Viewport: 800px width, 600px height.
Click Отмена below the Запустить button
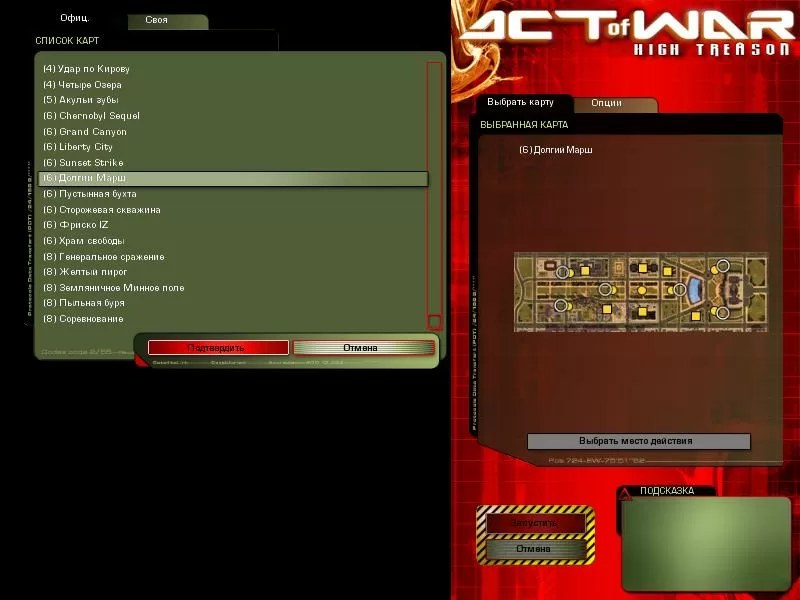coord(535,549)
